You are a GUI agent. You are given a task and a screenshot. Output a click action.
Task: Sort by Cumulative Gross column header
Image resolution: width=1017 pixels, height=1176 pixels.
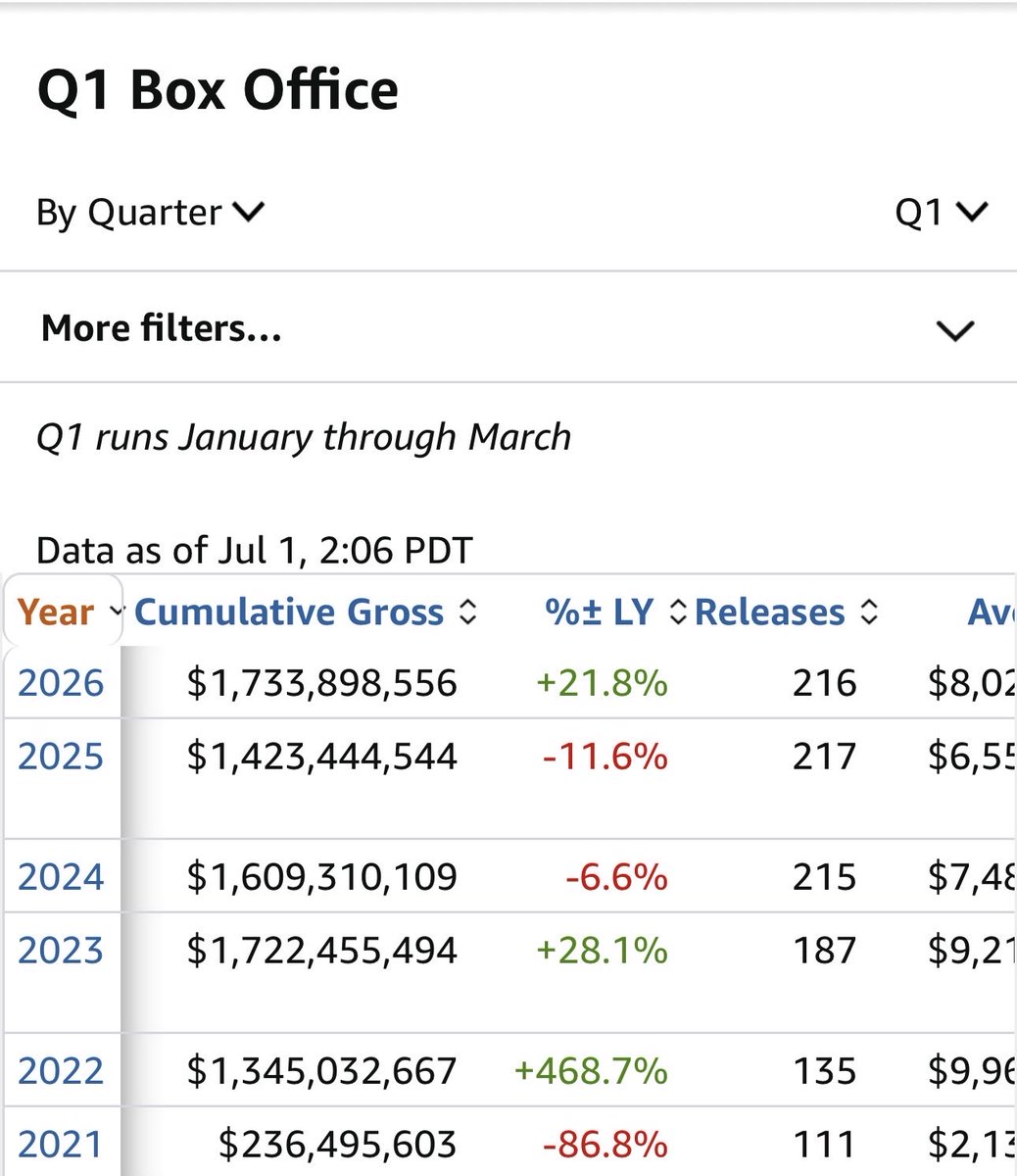[x=289, y=612]
